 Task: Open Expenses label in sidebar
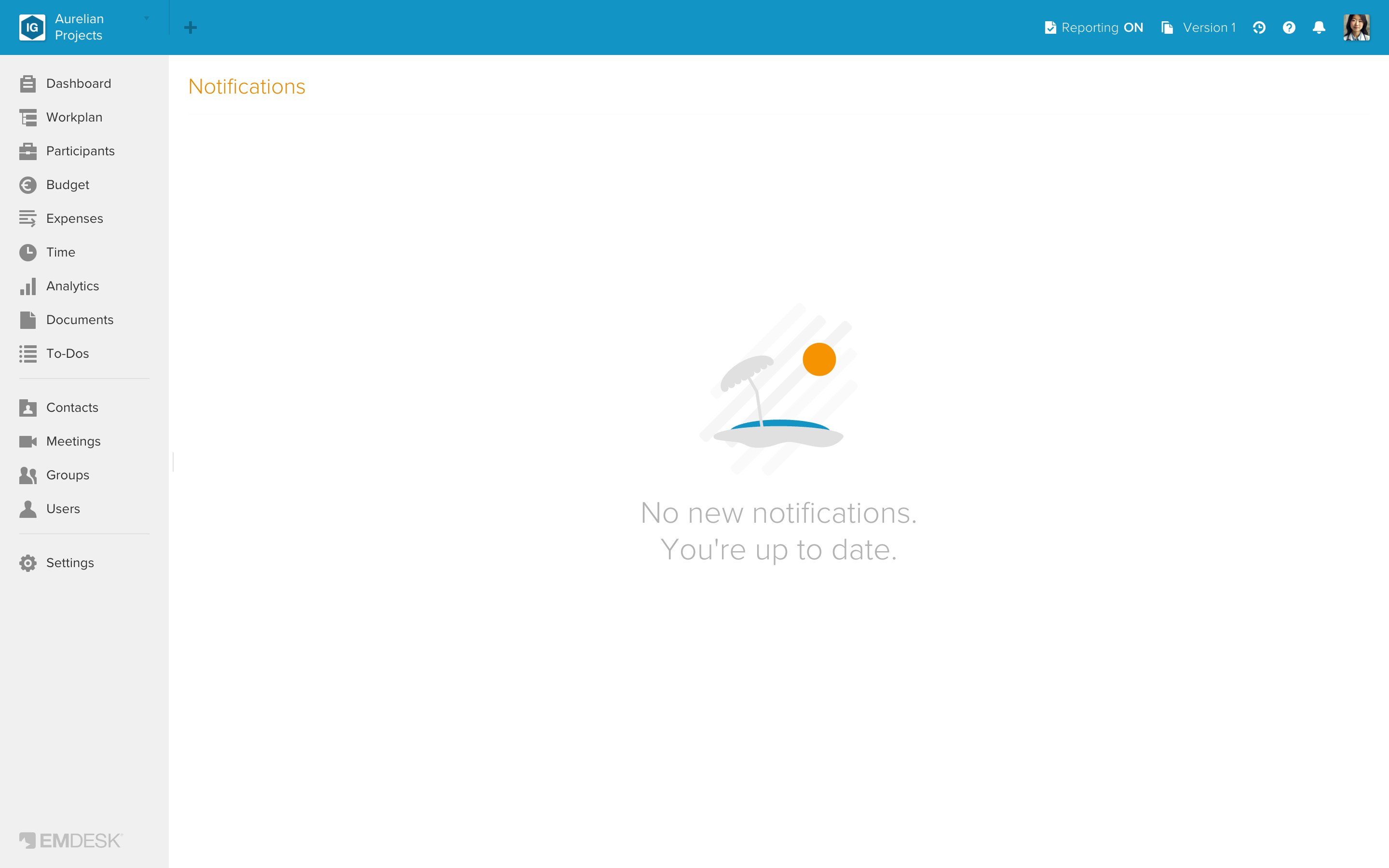pos(75,219)
